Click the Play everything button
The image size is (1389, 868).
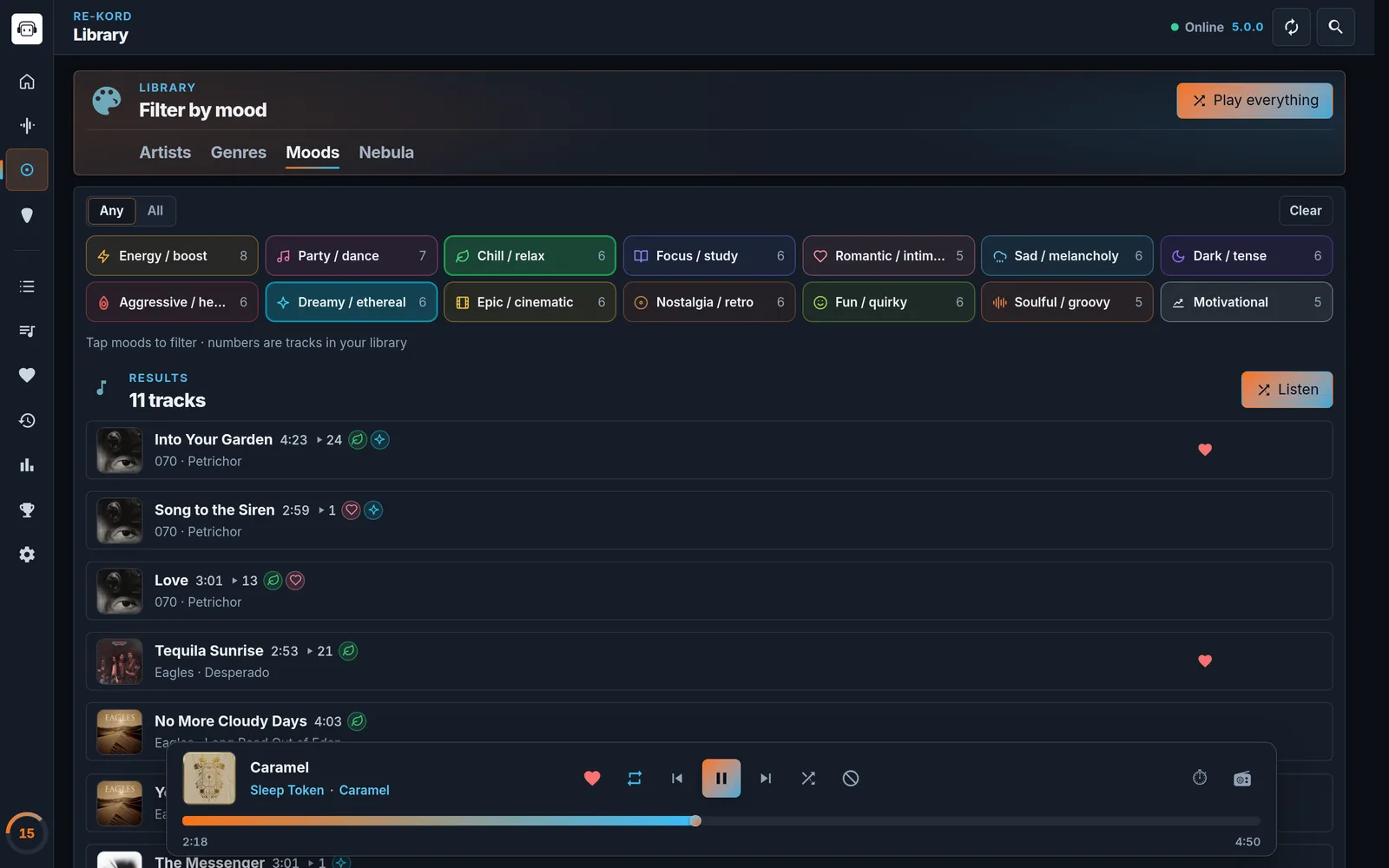1254,101
